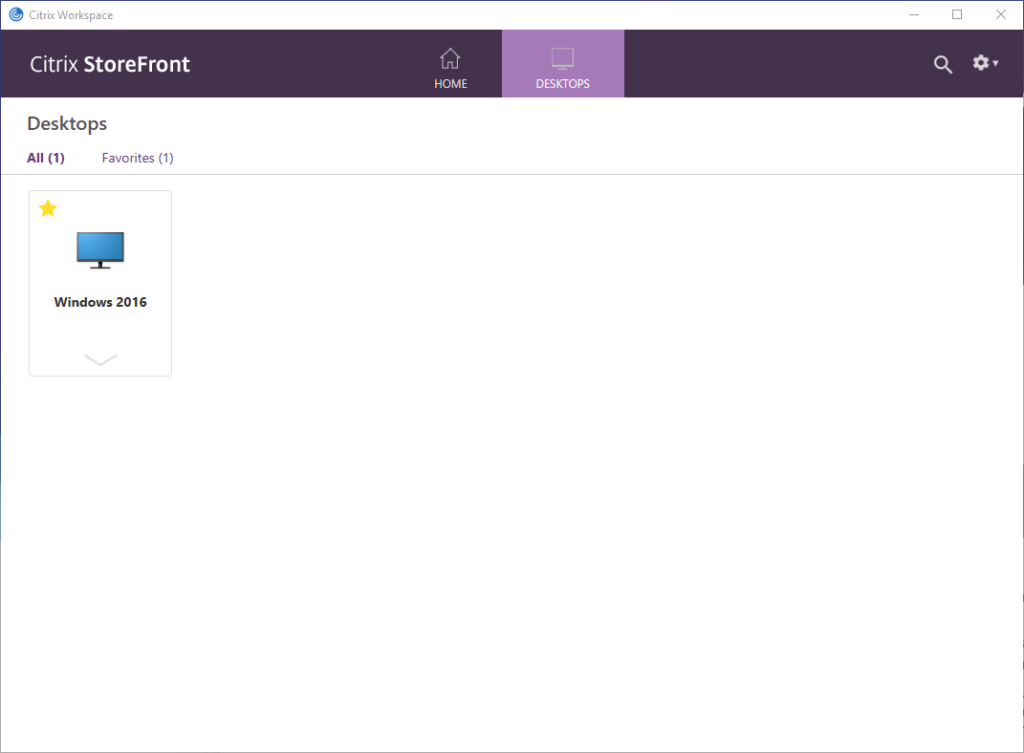Click the Windows 2016 label
Viewport: 1024px width, 753px height.
click(x=100, y=302)
